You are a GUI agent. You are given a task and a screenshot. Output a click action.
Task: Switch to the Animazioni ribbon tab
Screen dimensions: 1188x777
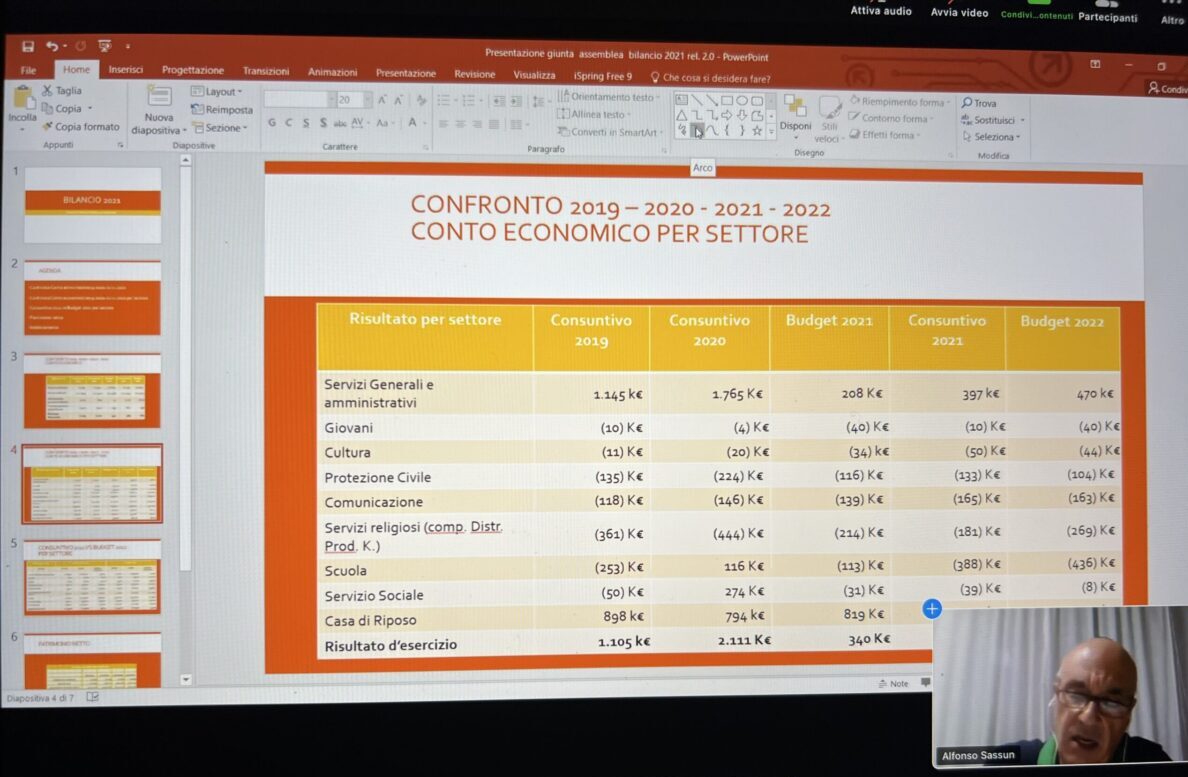point(332,71)
